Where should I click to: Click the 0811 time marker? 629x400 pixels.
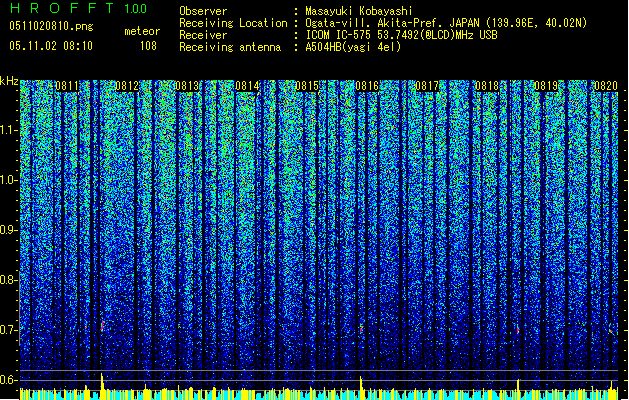(67, 86)
